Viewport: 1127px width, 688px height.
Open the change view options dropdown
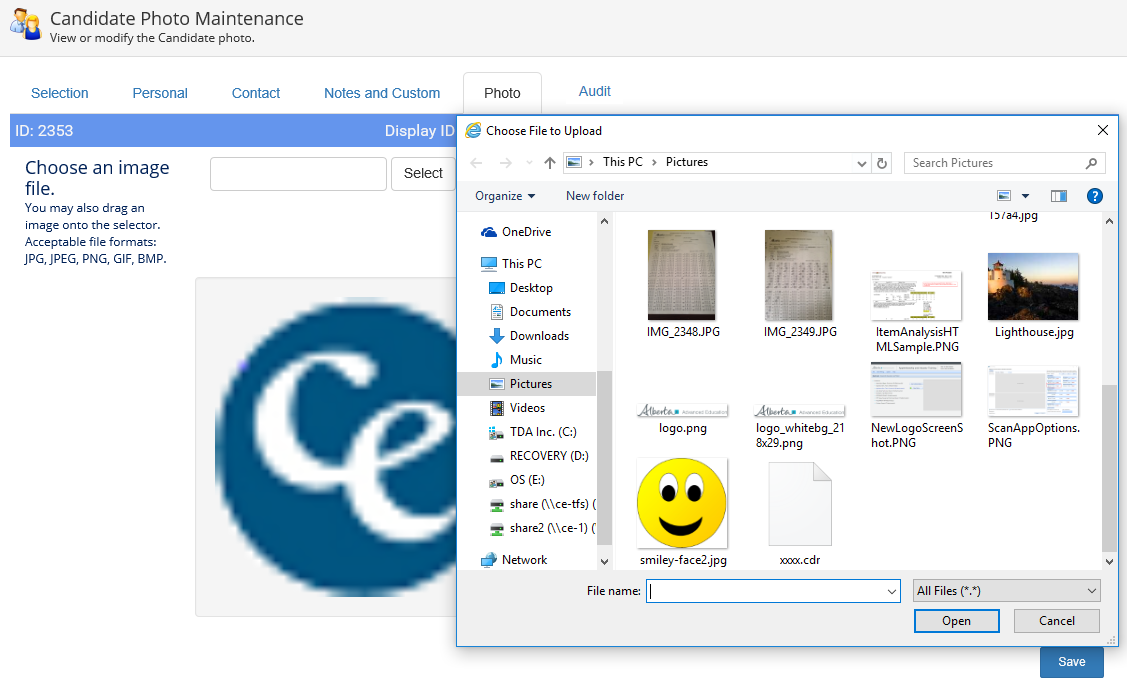1025,196
